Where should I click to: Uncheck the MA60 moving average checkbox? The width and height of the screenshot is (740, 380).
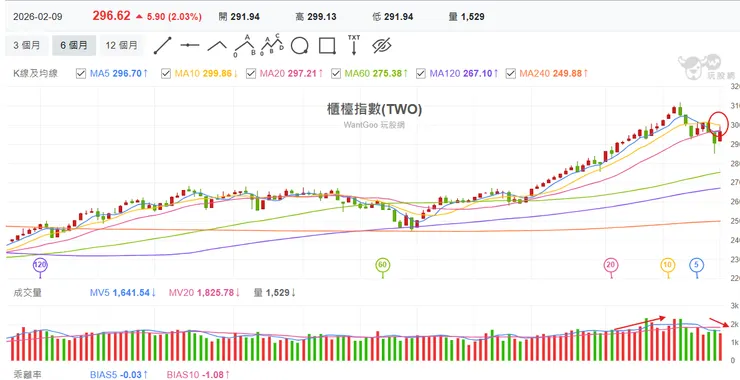336,74
